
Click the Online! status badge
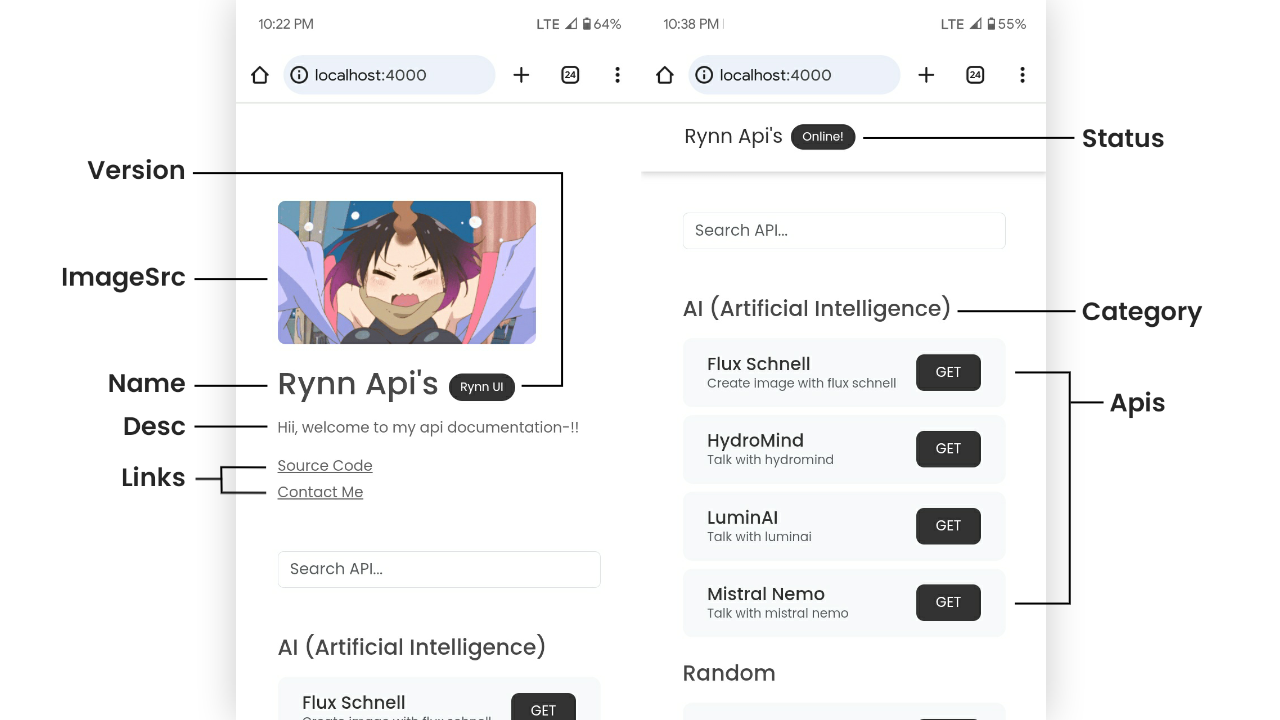[x=823, y=137]
